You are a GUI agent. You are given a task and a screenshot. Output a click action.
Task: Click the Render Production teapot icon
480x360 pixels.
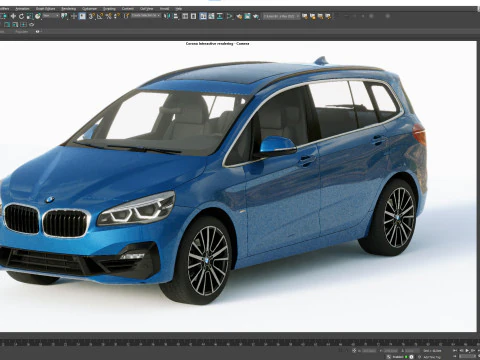click(256, 16)
